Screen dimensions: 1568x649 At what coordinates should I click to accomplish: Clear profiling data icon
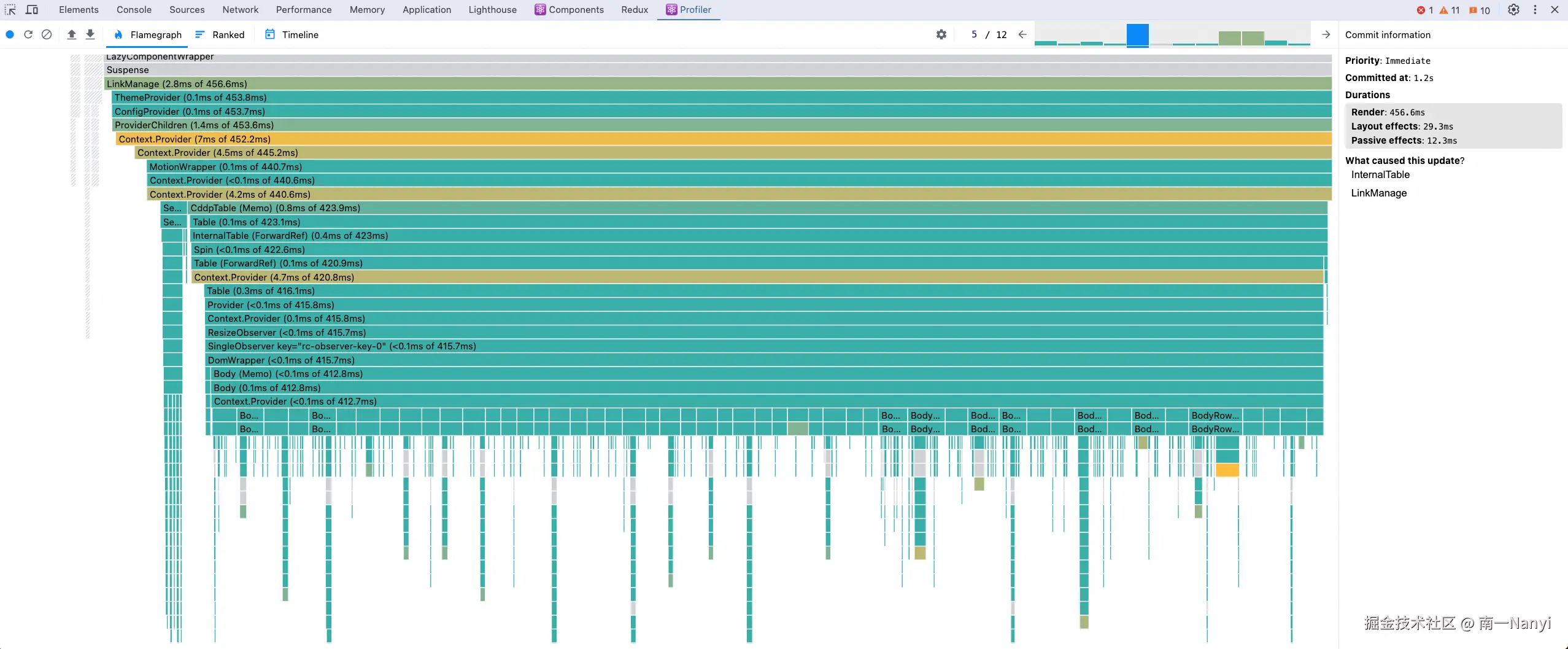pyautogui.click(x=47, y=34)
